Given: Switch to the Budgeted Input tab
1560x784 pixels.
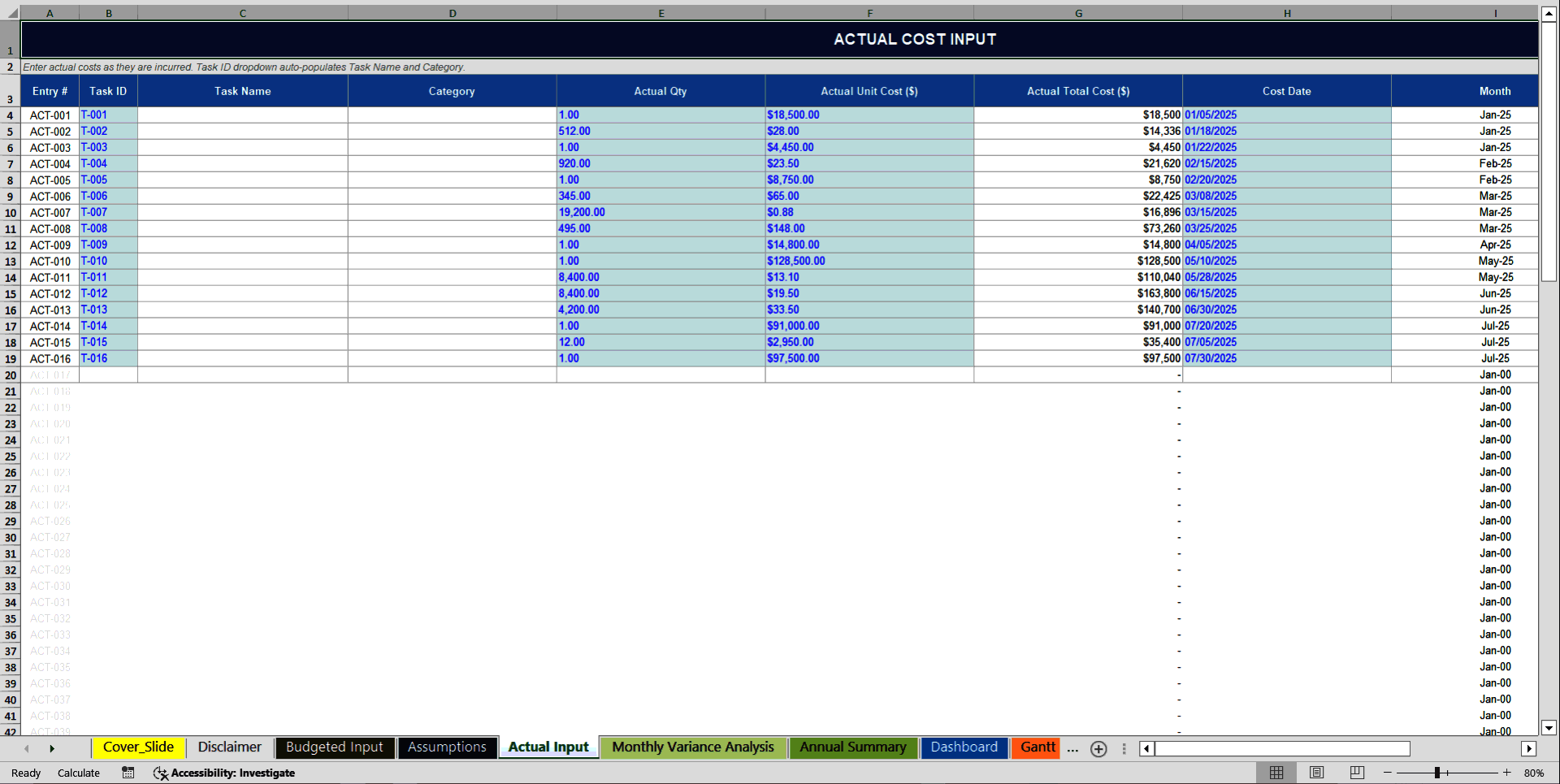Looking at the screenshot, I should [334, 747].
